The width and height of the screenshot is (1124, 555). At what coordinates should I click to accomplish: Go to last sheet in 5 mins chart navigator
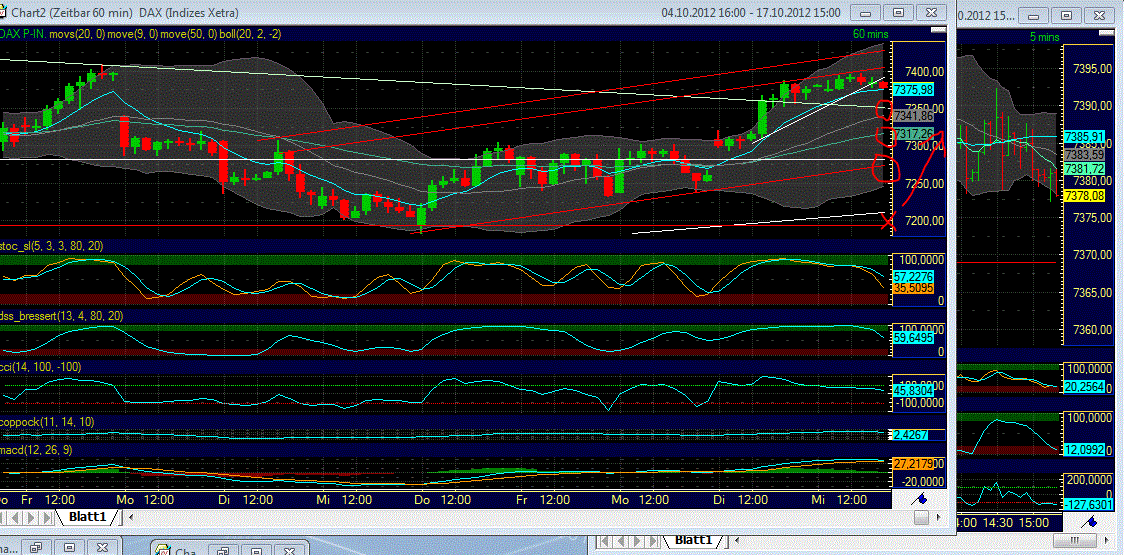tap(653, 540)
